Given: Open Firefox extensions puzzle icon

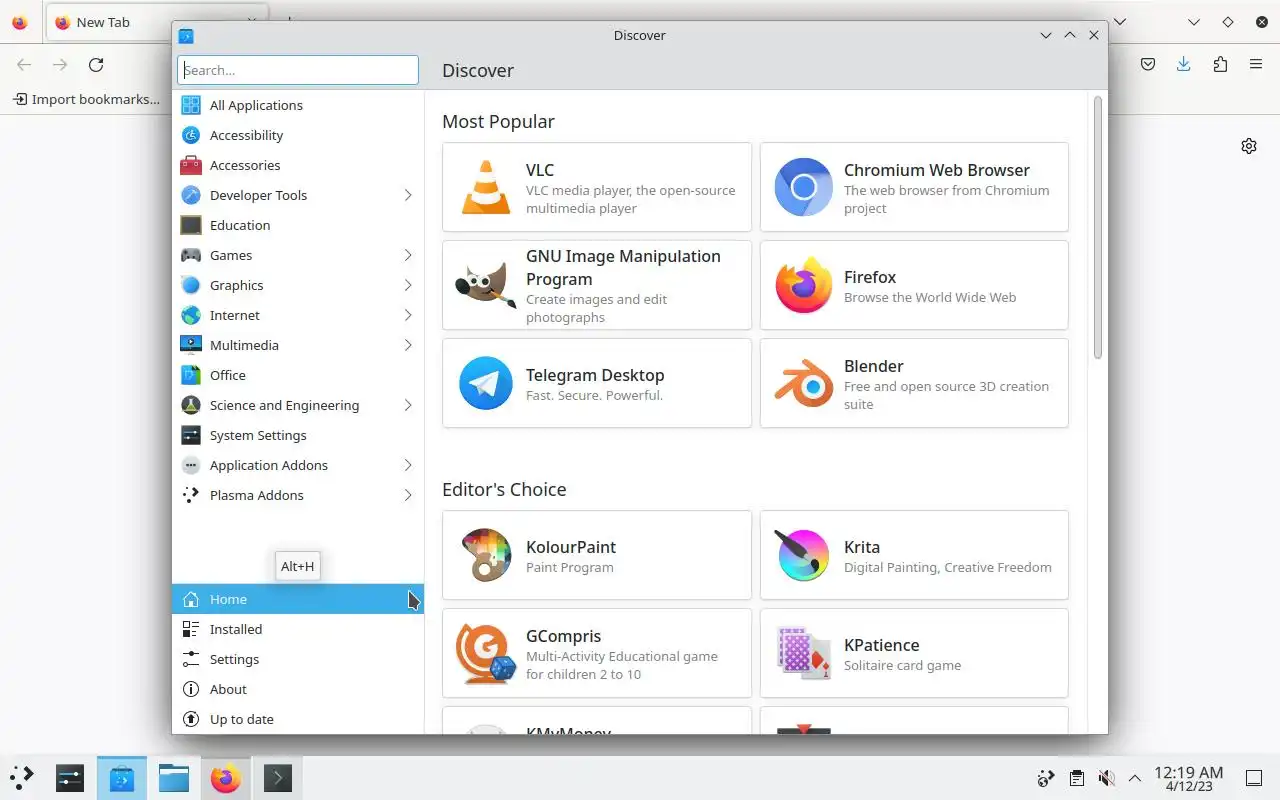Looking at the screenshot, I should pyautogui.click(x=1220, y=64).
